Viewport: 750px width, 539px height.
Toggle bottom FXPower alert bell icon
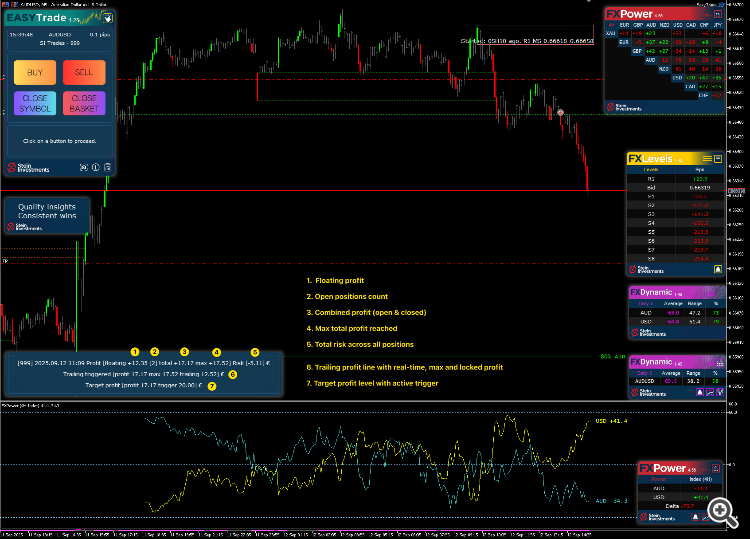point(695,517)
